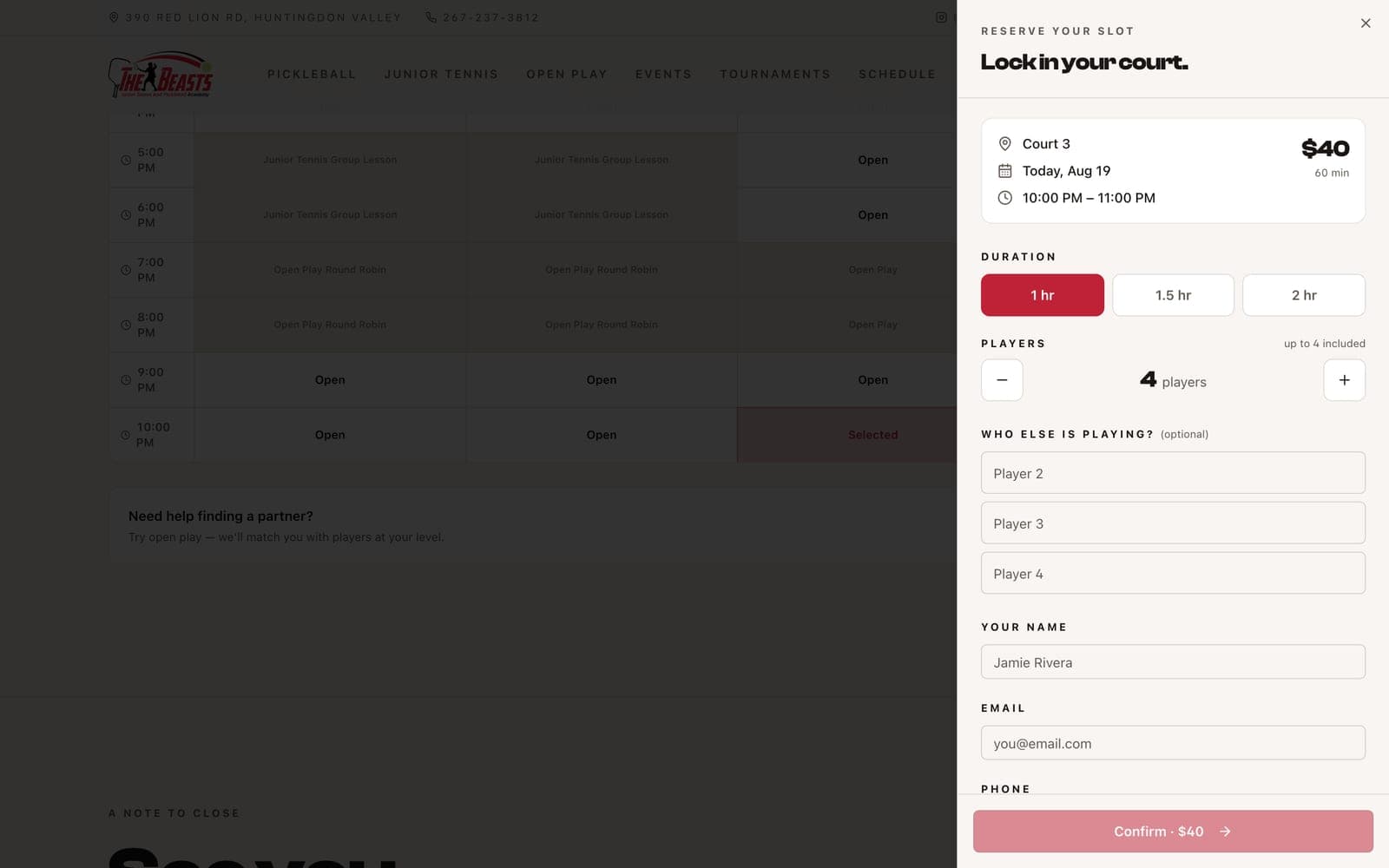Click the 'Need help finding a partner?' card
The width and height of the screenshot is (1389, 868).
pyautogui.click(x=532, y=526)
